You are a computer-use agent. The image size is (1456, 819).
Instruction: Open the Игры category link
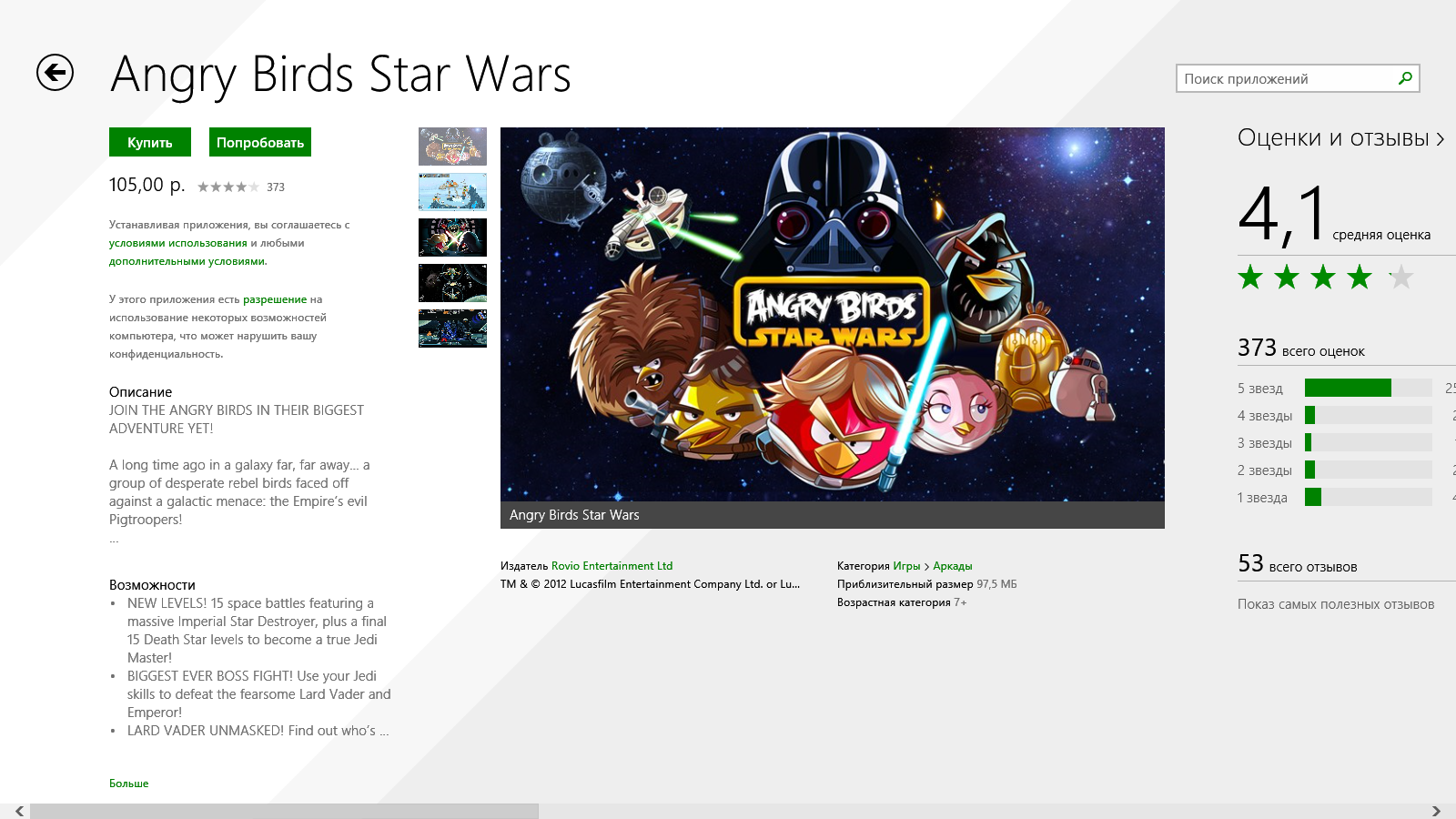906,566
